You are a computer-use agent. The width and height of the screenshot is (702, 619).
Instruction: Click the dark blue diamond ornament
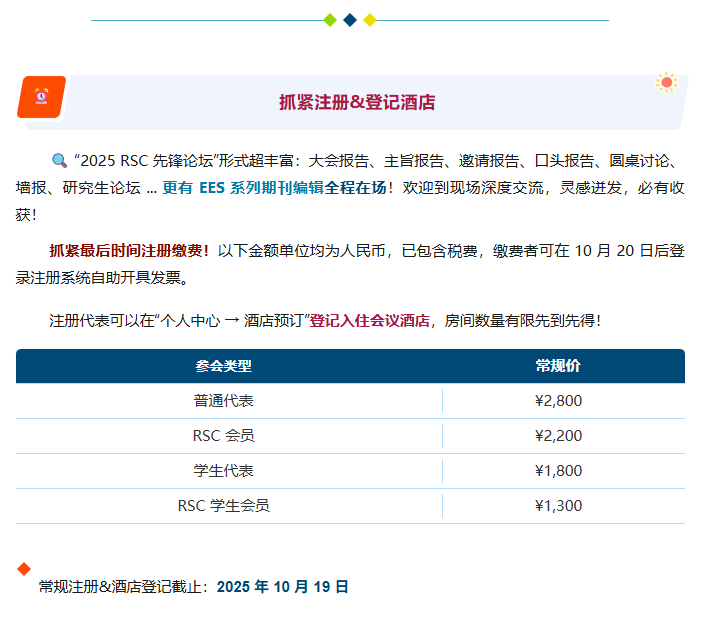[350, 20]
